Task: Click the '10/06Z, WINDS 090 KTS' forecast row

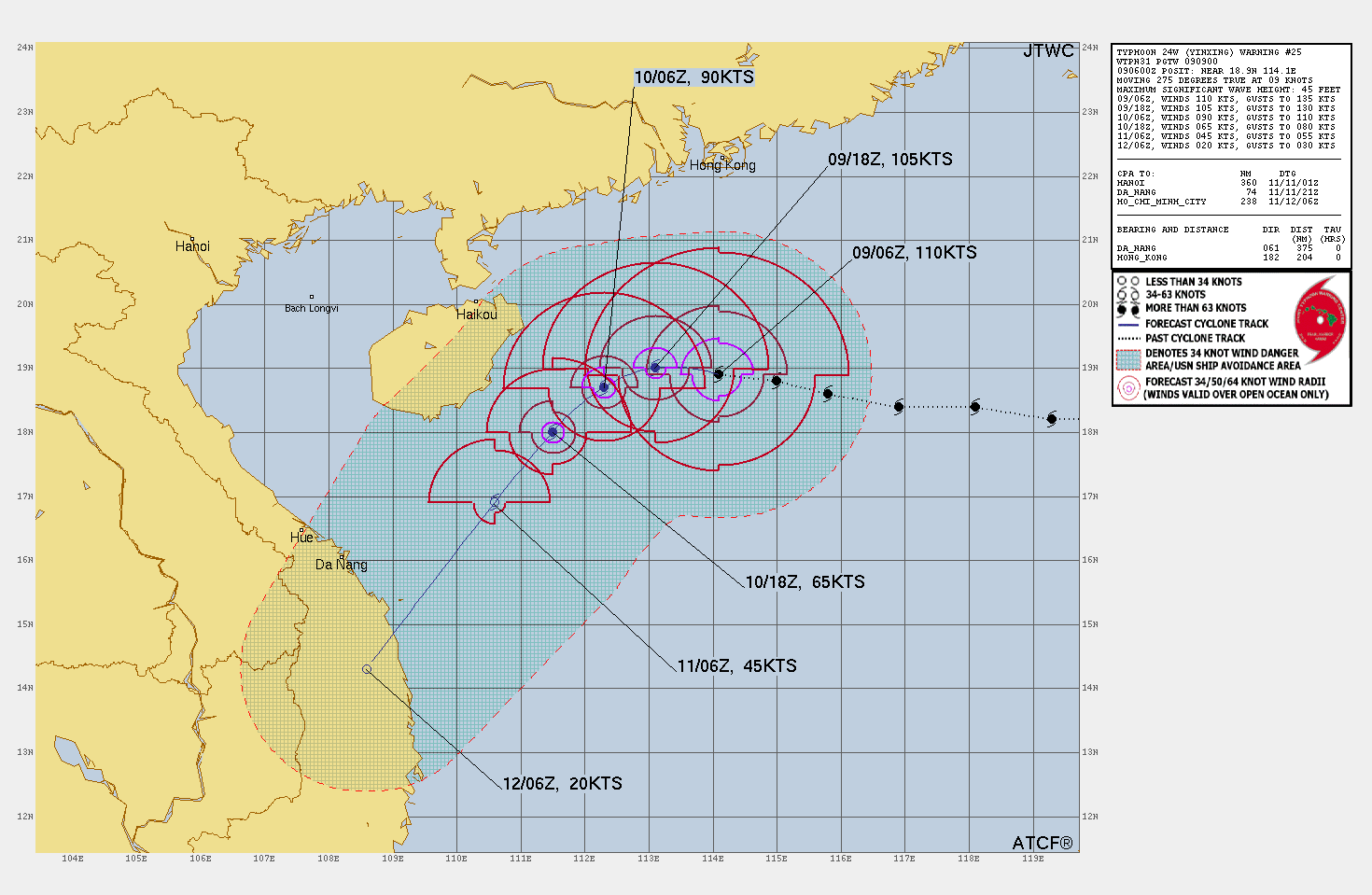Action: (x=1225, y=118)
